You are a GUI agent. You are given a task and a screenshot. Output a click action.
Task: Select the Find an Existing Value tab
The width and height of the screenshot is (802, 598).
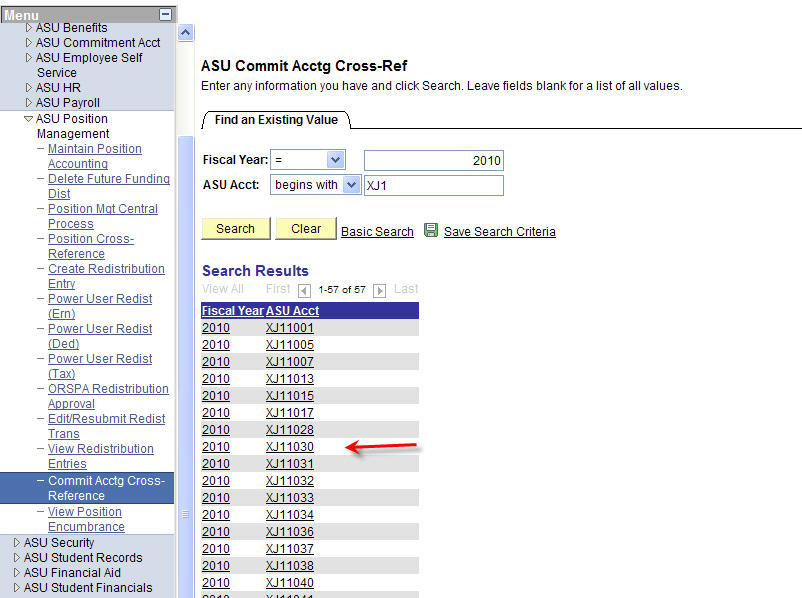pos(276,120)
